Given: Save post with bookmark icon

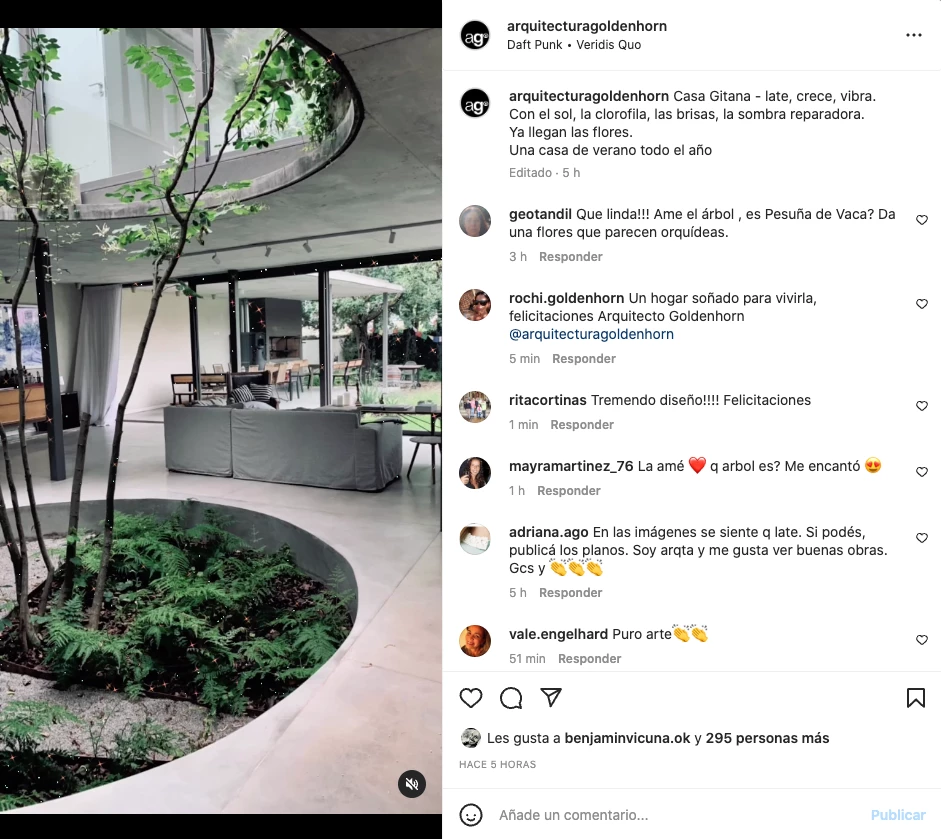Looking at the screenshot, I should tap(915, 698).
